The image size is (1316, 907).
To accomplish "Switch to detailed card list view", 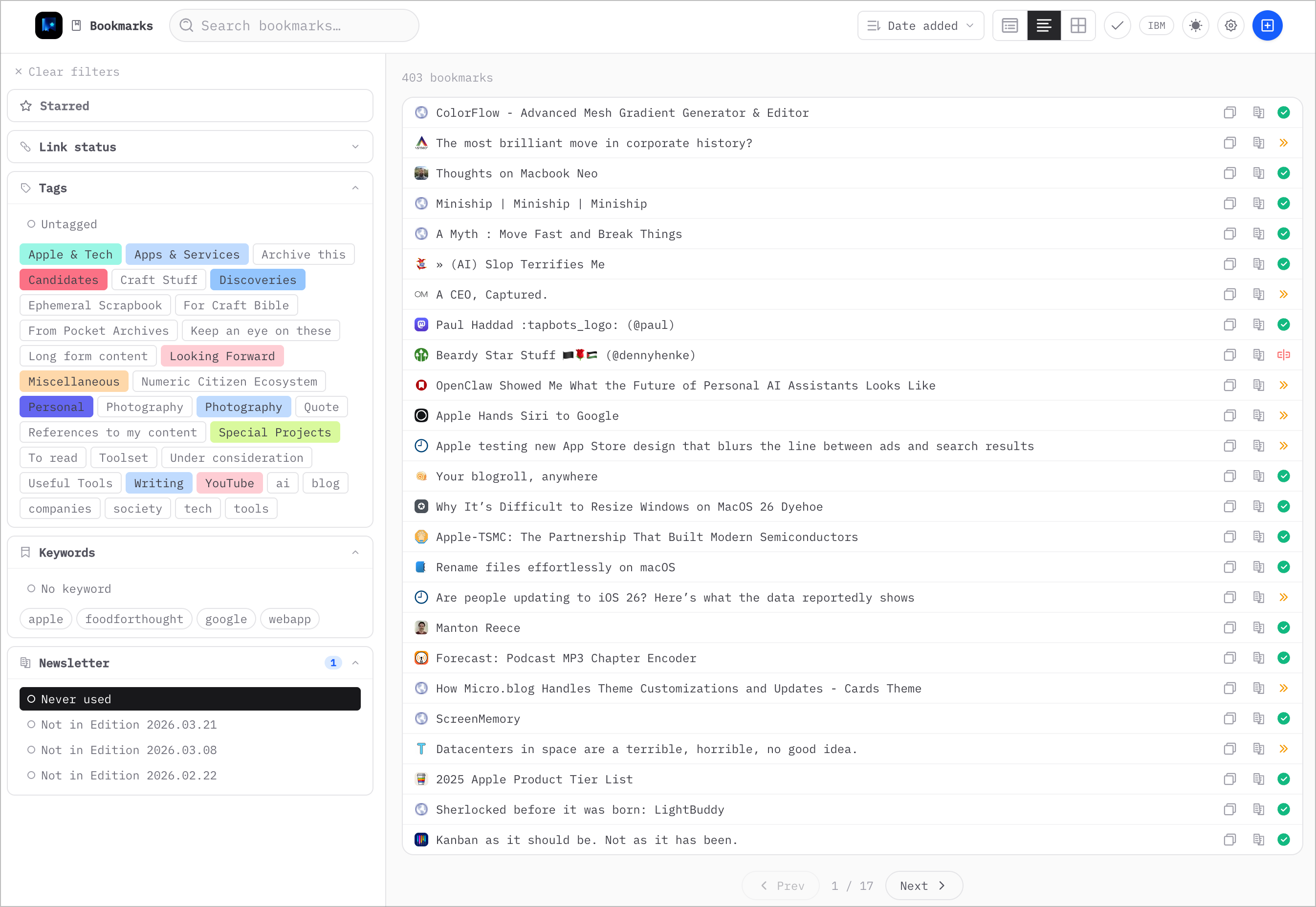I will [x=1009, y=25].
